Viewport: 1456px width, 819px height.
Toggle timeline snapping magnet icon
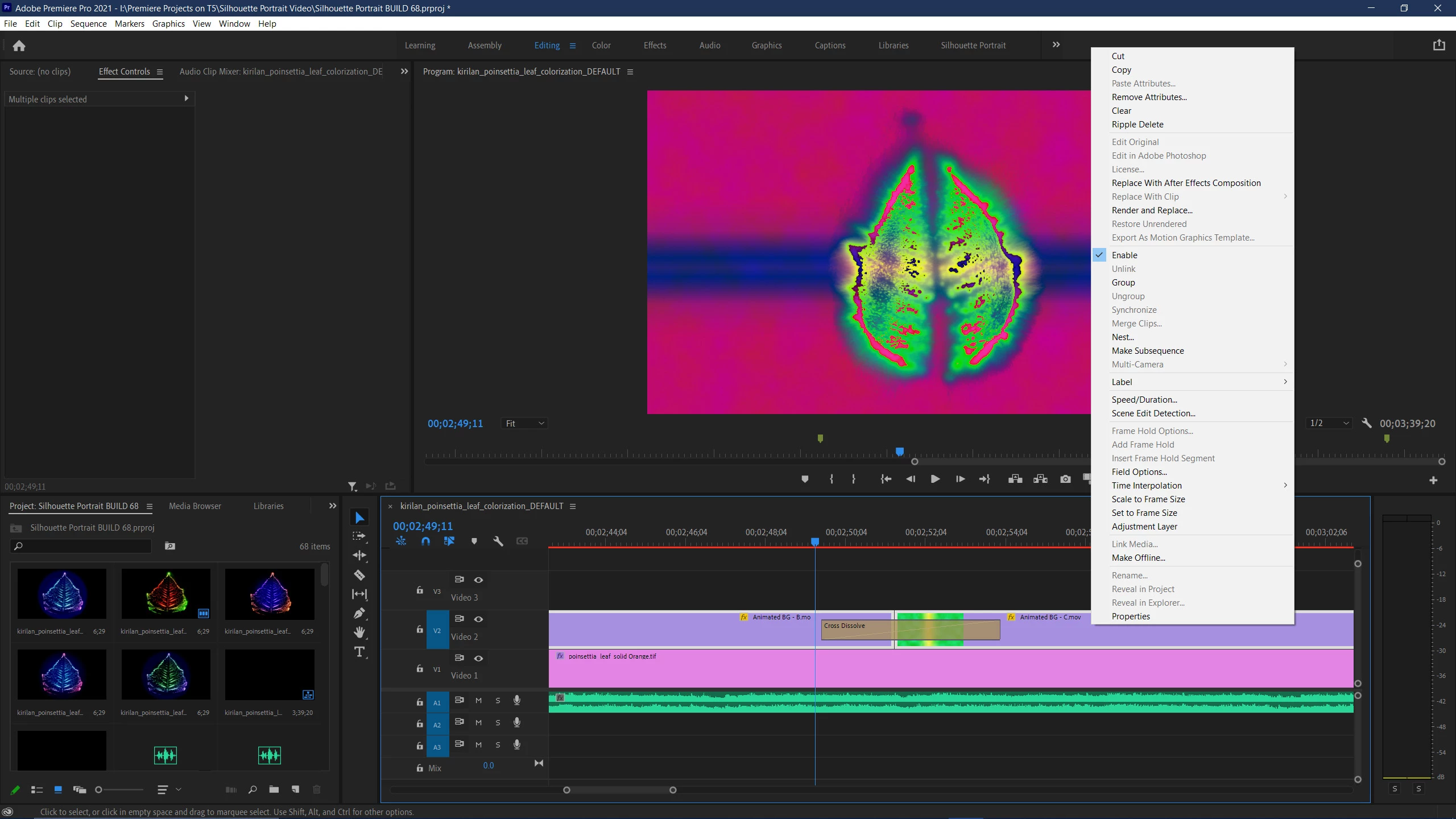coord(425,541)
